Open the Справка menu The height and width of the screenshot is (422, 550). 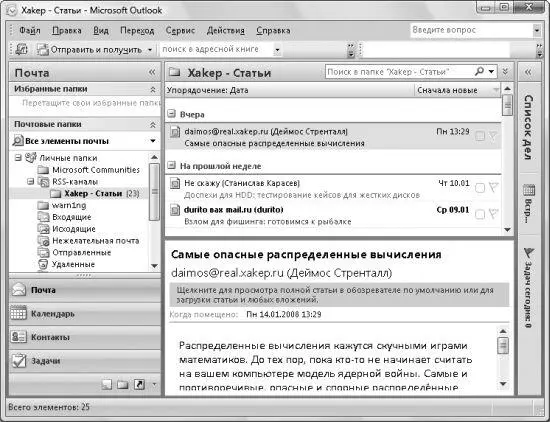(273, 31)
